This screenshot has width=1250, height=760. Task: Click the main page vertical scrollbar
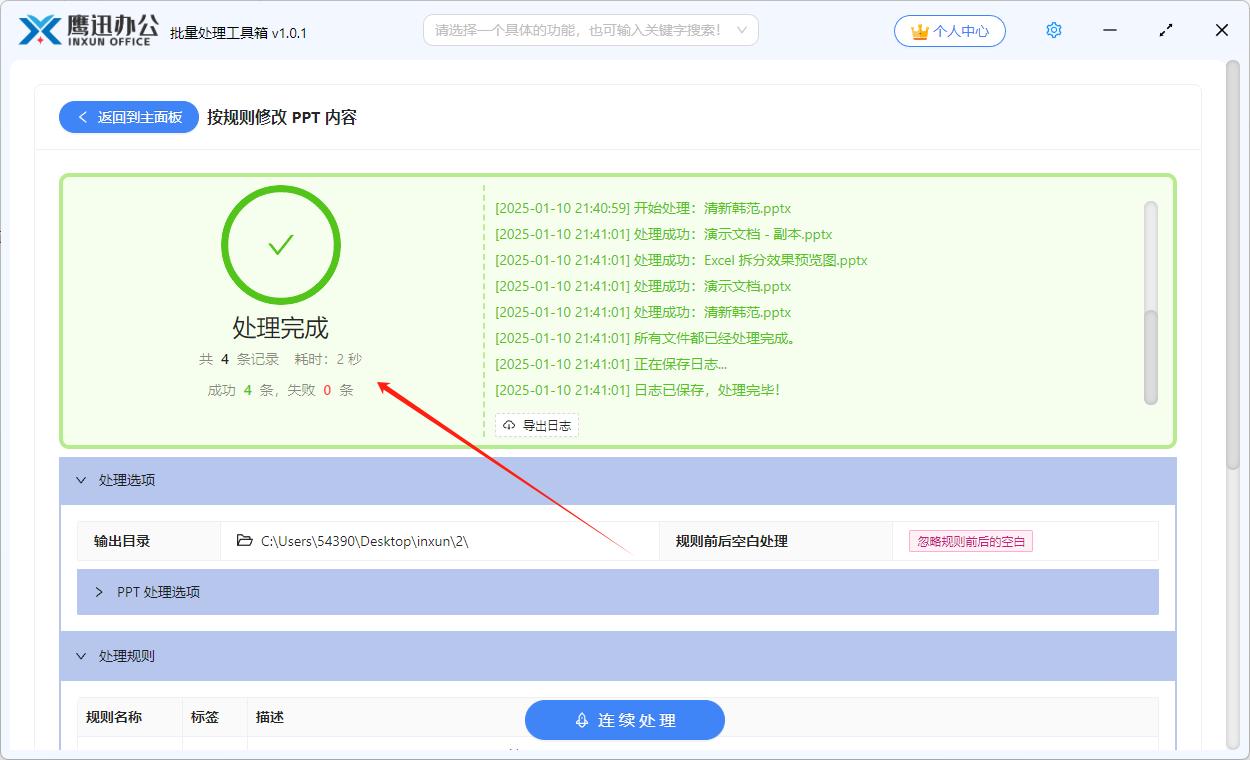[1233, 260]
